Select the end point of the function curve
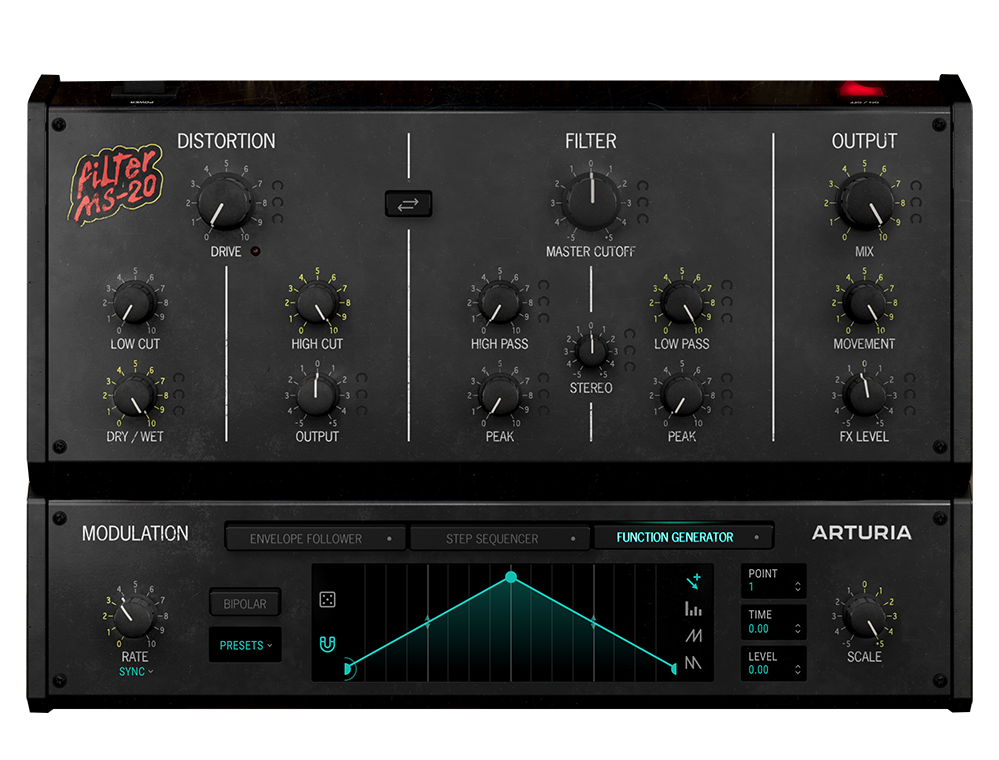The height and width of the screenshot is (760, 999). [x=674, y=668]
